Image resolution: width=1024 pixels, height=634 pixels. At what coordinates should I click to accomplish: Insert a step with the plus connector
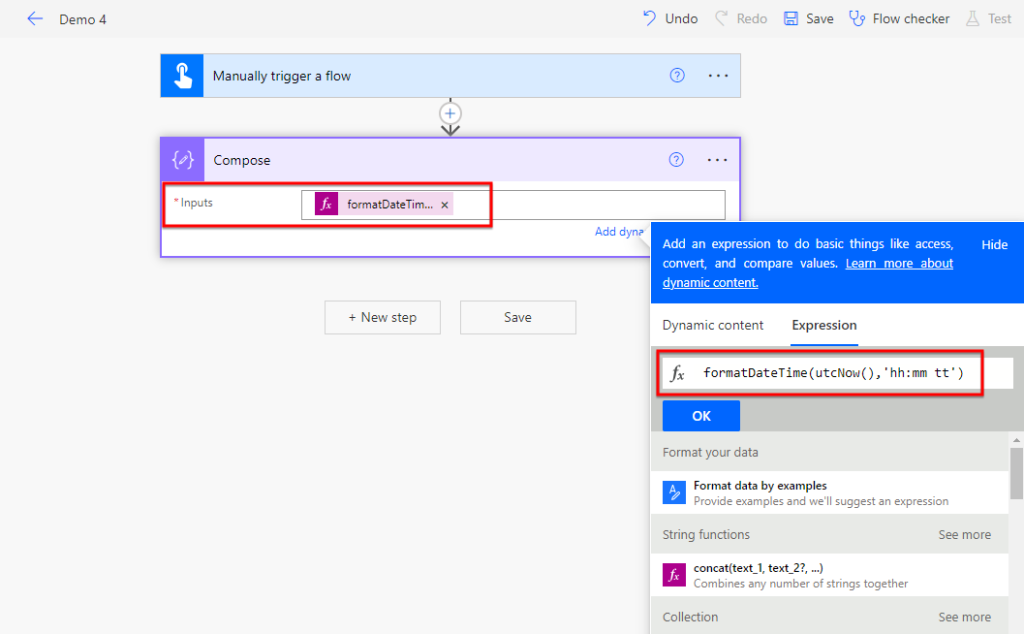(450, 114)
